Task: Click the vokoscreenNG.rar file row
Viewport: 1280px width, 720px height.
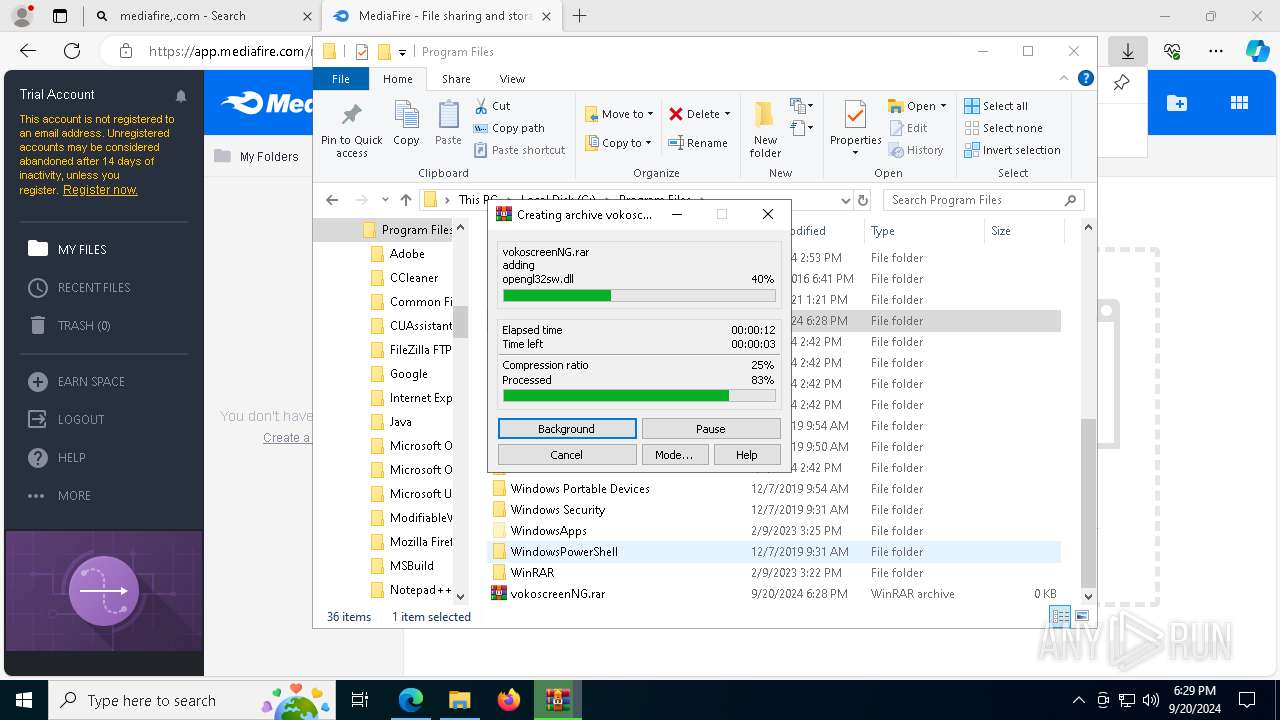Action: [x=775, y=593]
